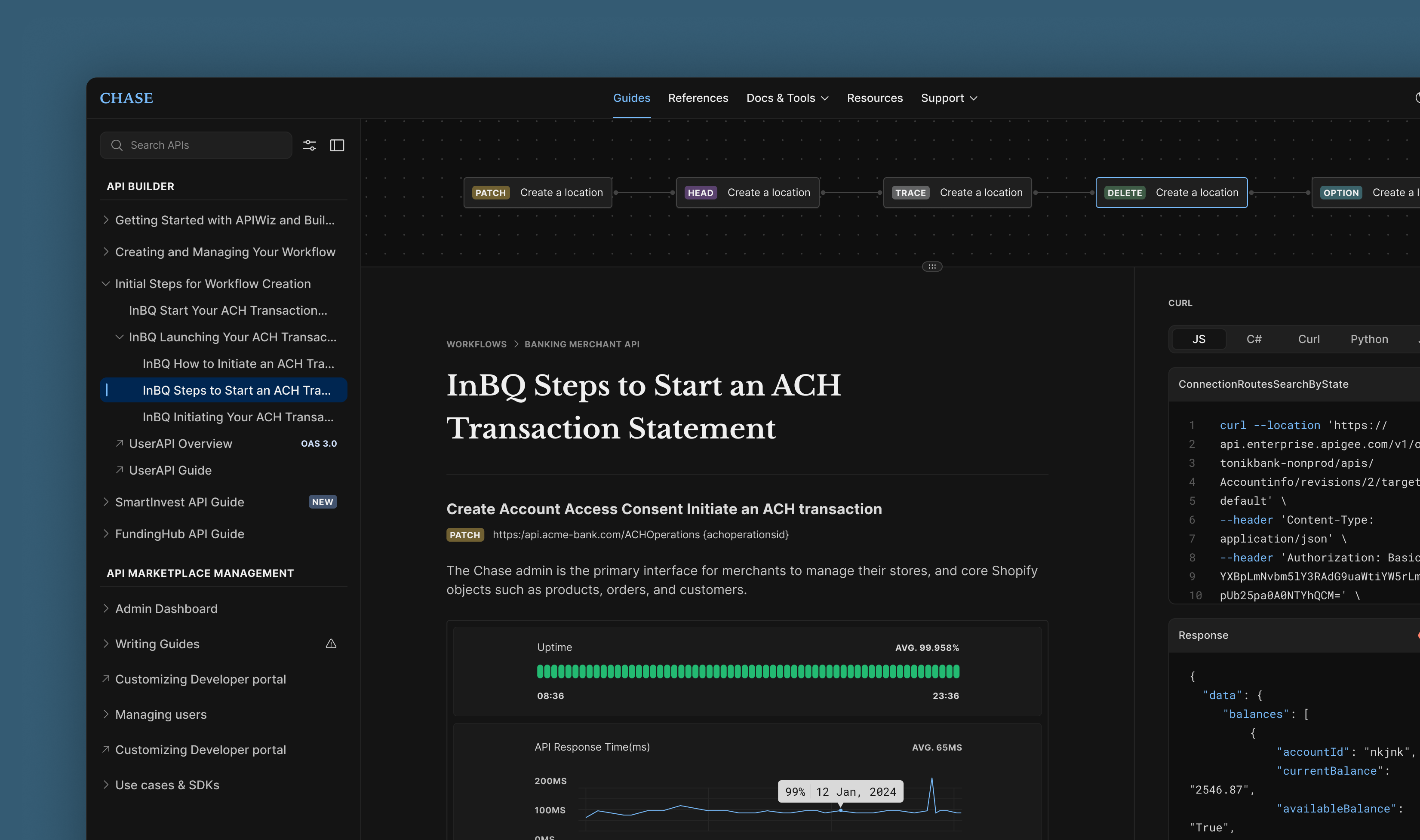Expand the SmartInvest API Guide section
Image resolution: width=1420 pixels, height=840 pixels.
105,502
